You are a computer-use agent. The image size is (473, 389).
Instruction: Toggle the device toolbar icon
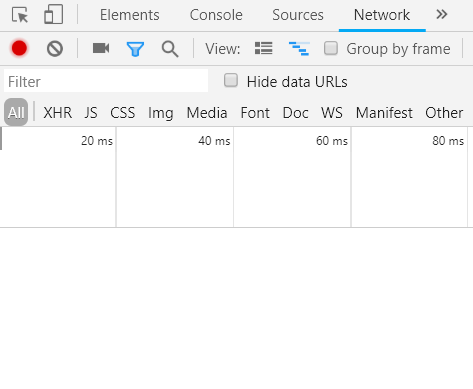click(x=54, y=14)
